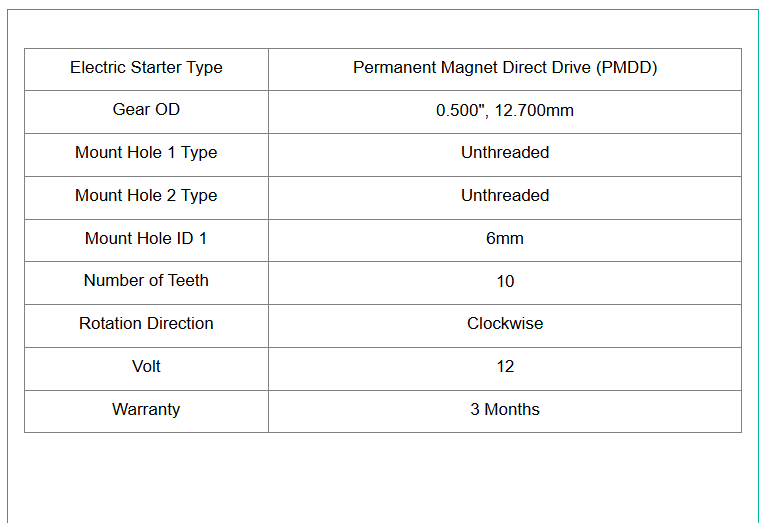Click the 'Volt' label cell
759x523 pixels.
tap(146, 367)
